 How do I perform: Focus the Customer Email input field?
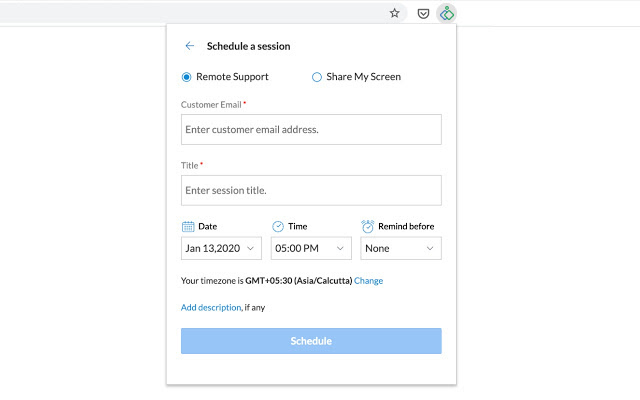tap(311, 129)
